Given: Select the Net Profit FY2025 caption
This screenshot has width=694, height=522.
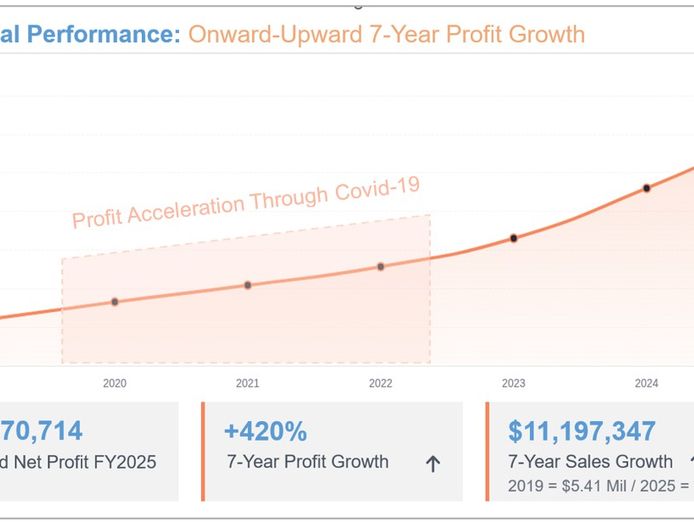Looking at the screenshot, I should click(80, 462).
